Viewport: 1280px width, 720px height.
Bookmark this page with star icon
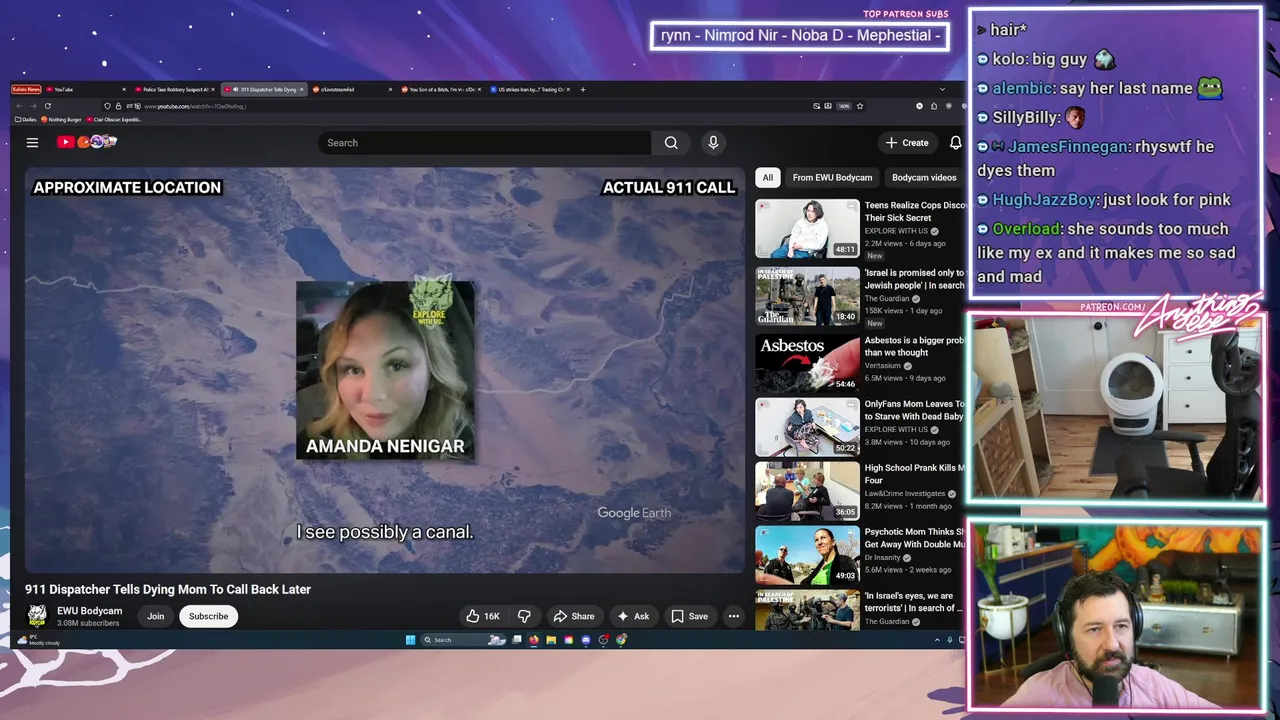[859, 106]
